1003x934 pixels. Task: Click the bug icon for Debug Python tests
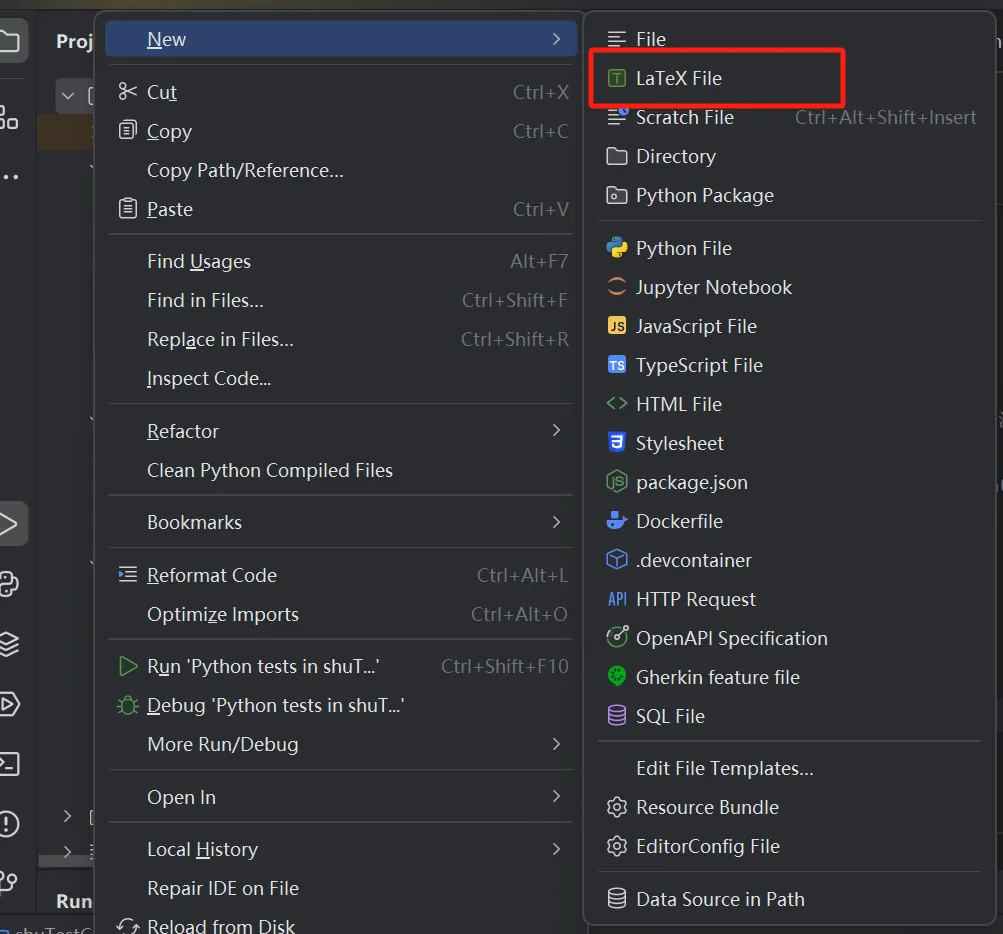pos(127,706)
